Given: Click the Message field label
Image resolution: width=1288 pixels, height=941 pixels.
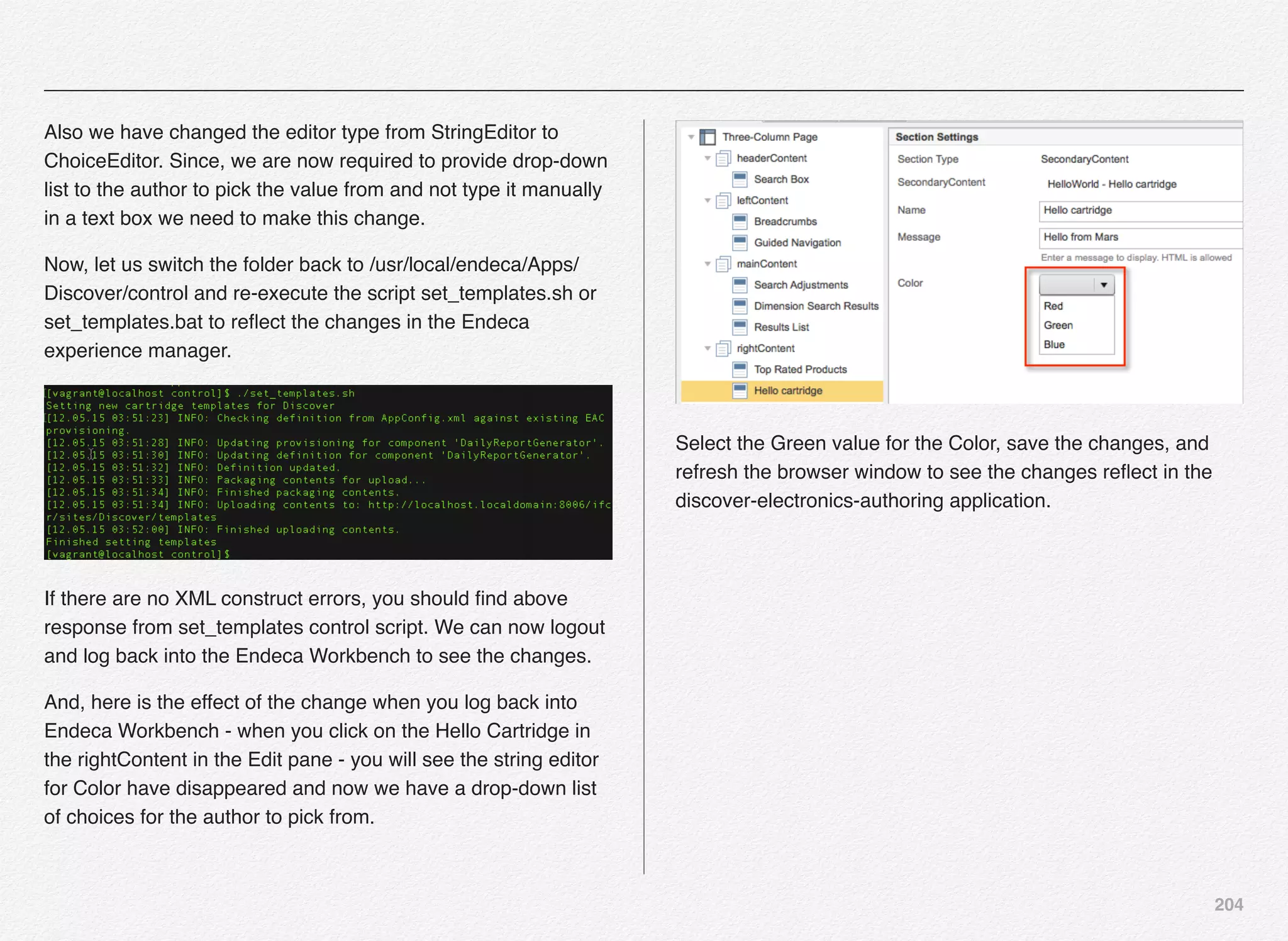Looking at the screenshot, I should tap(919, 237).
